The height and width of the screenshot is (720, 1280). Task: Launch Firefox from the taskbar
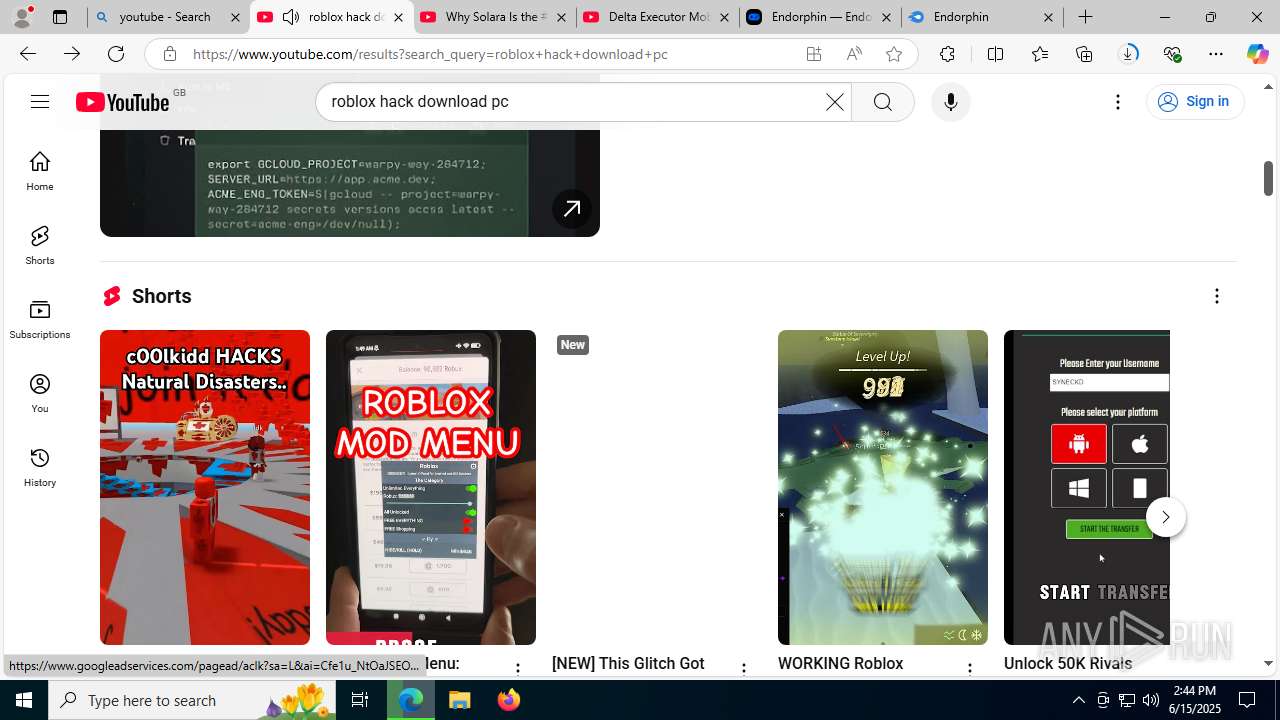tap(509, 700)
